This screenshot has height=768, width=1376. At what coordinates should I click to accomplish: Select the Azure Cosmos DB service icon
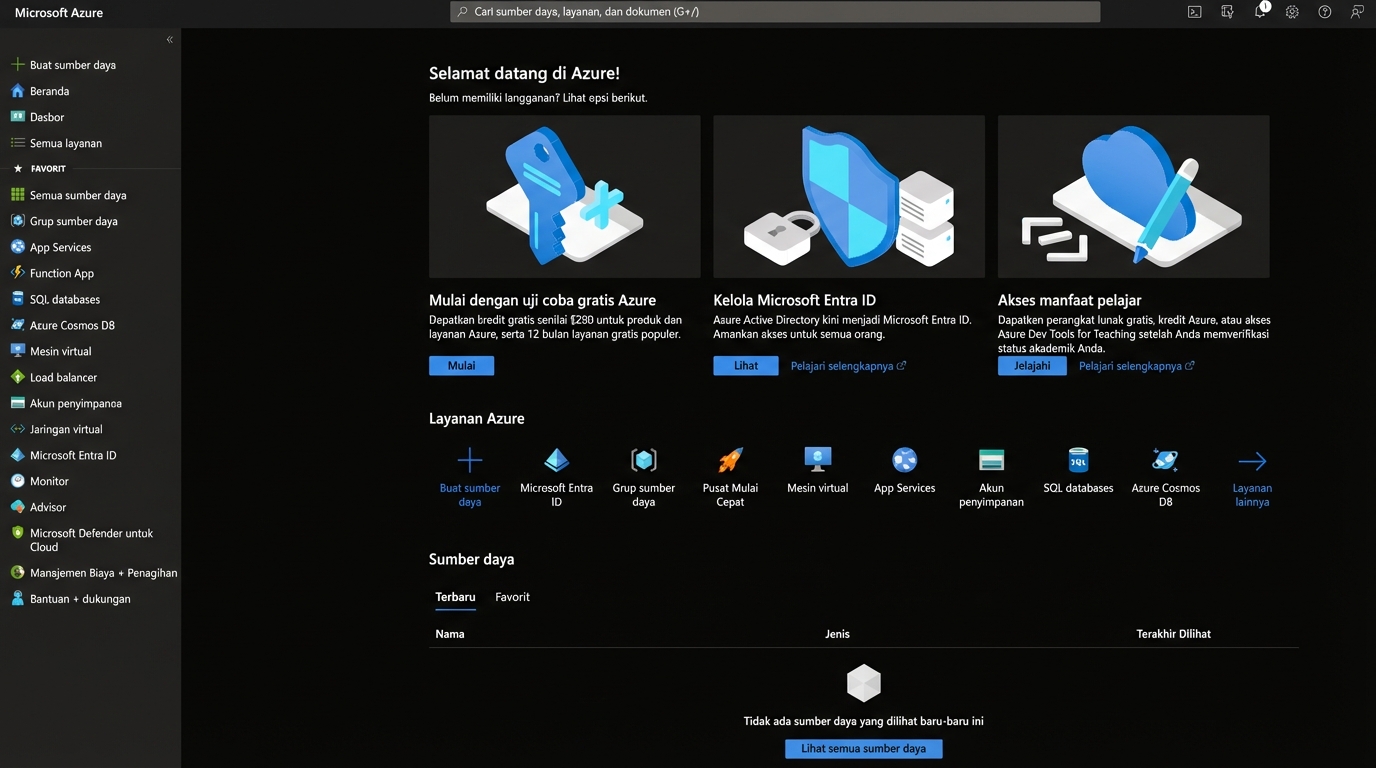(x=1165, y=460)
